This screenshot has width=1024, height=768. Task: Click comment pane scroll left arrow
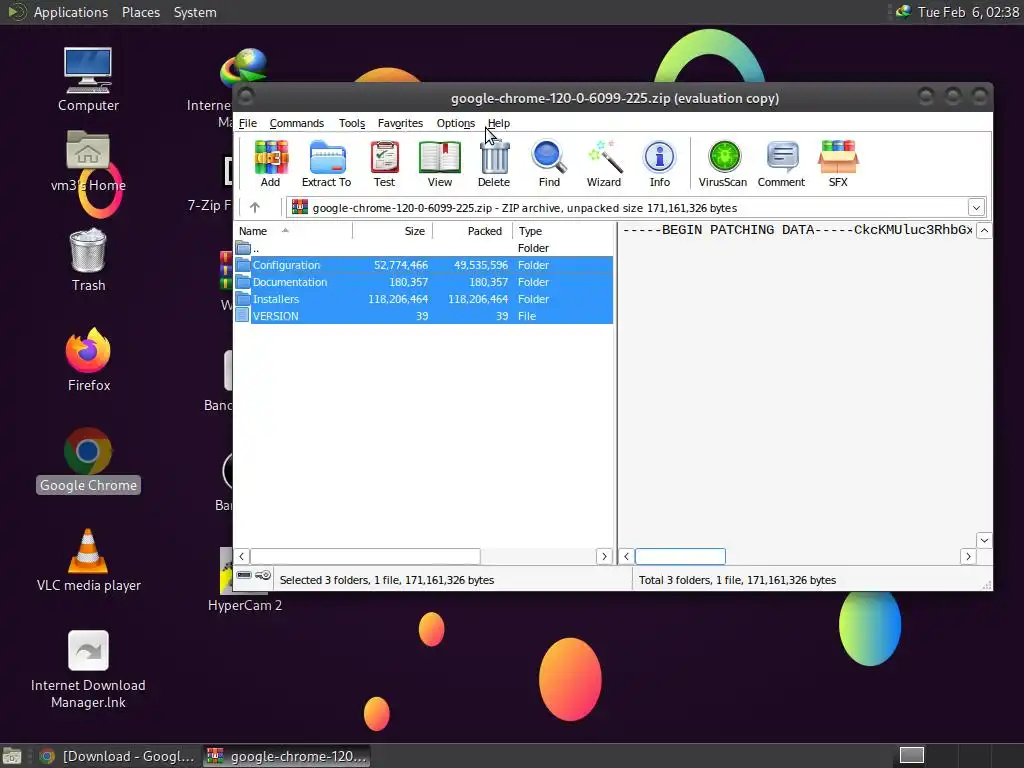pyautogui.click(x=626, y=556)
